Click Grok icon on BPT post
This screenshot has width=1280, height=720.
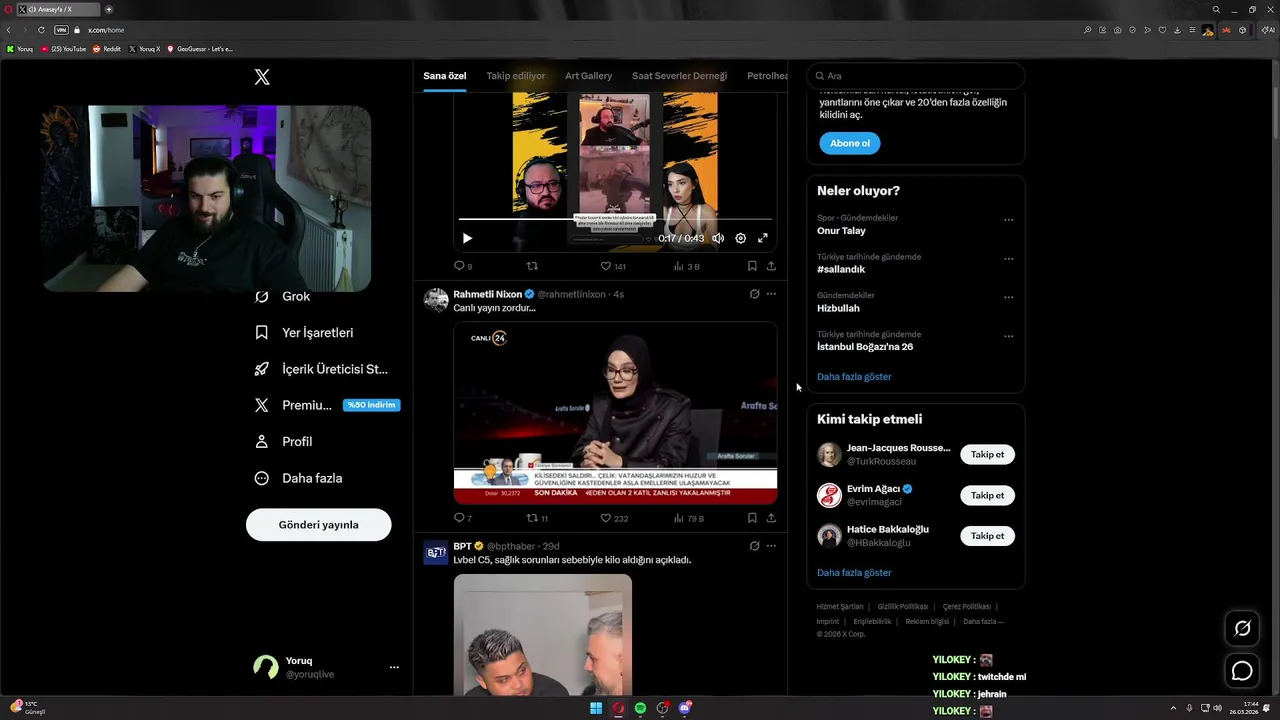pos(754,546)
